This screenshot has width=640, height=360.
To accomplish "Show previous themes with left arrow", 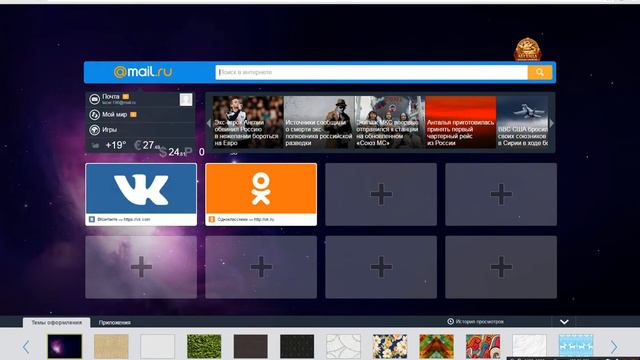I will 26,347.
